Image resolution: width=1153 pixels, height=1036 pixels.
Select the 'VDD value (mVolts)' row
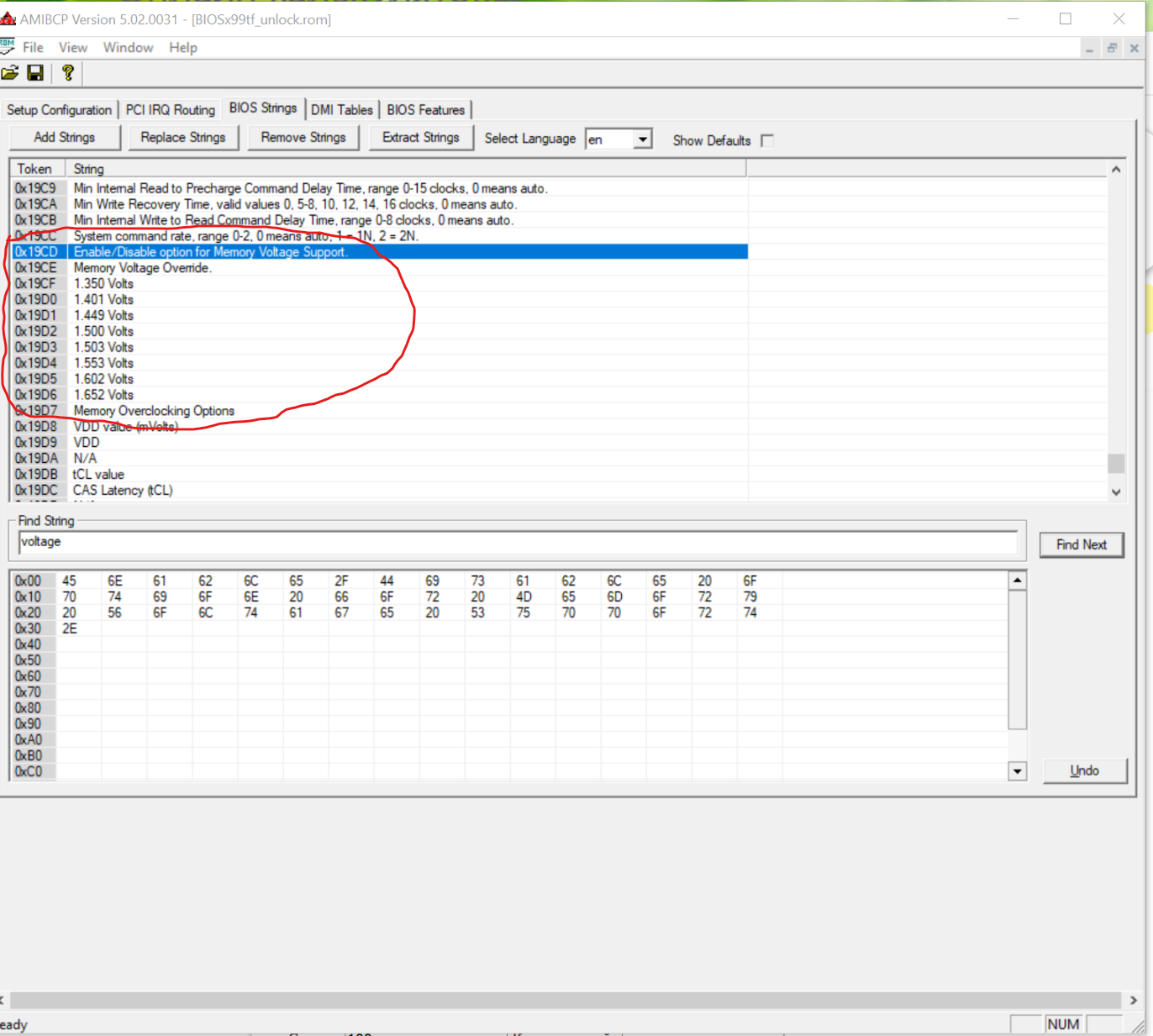[x=380, y=428]
